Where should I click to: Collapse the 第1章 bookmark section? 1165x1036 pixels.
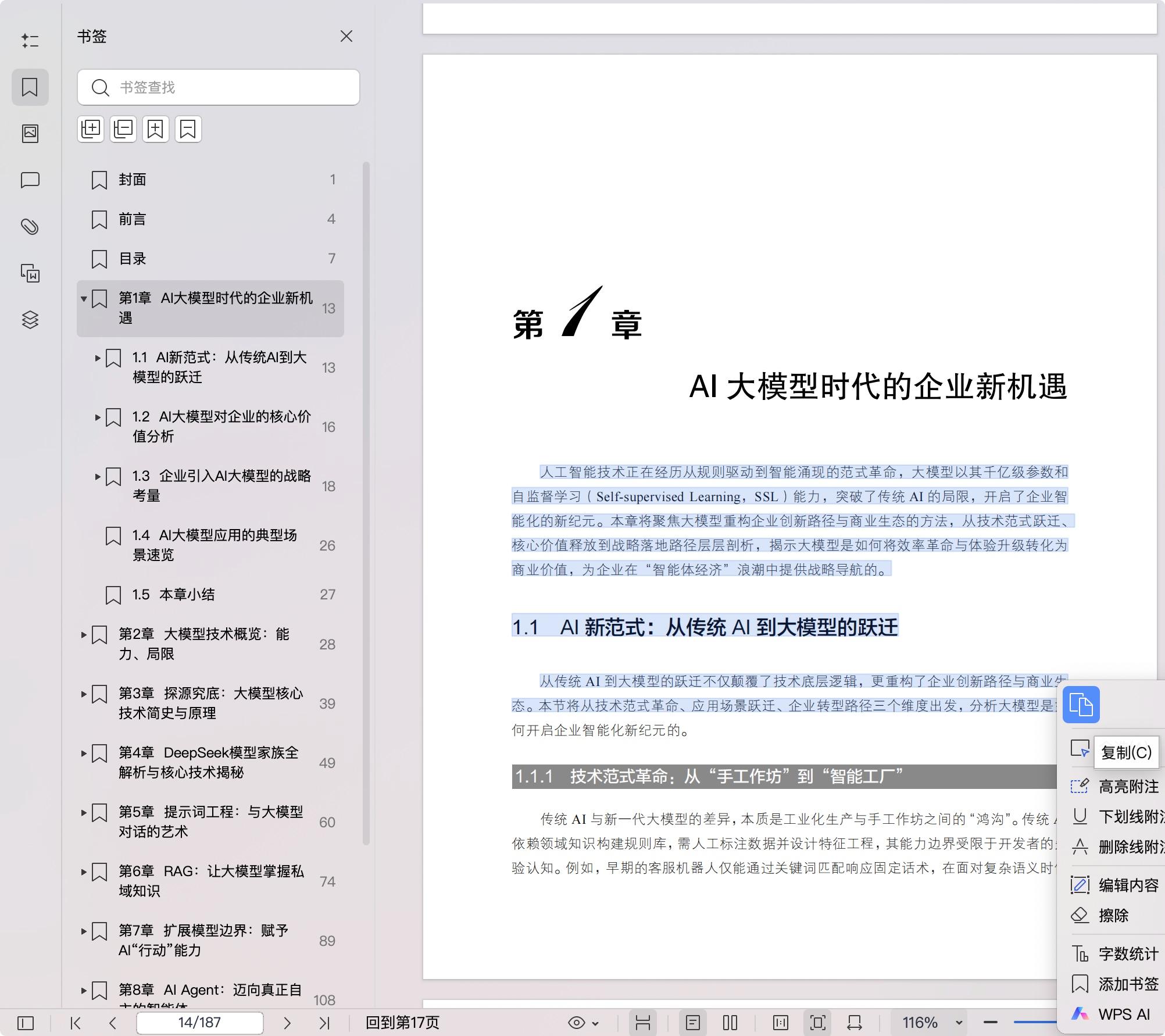point(83,299)
